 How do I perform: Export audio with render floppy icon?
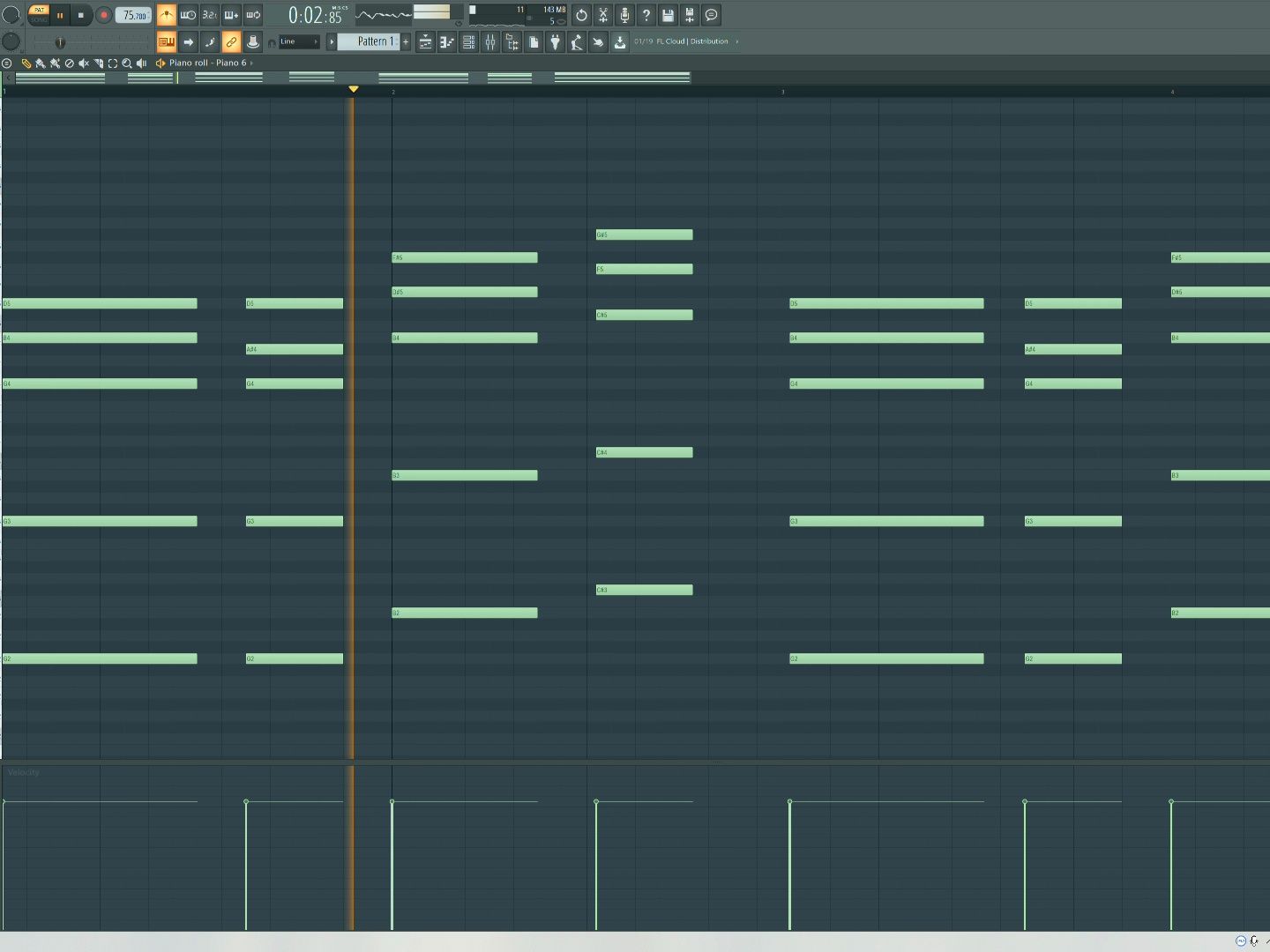click(690, 15)
